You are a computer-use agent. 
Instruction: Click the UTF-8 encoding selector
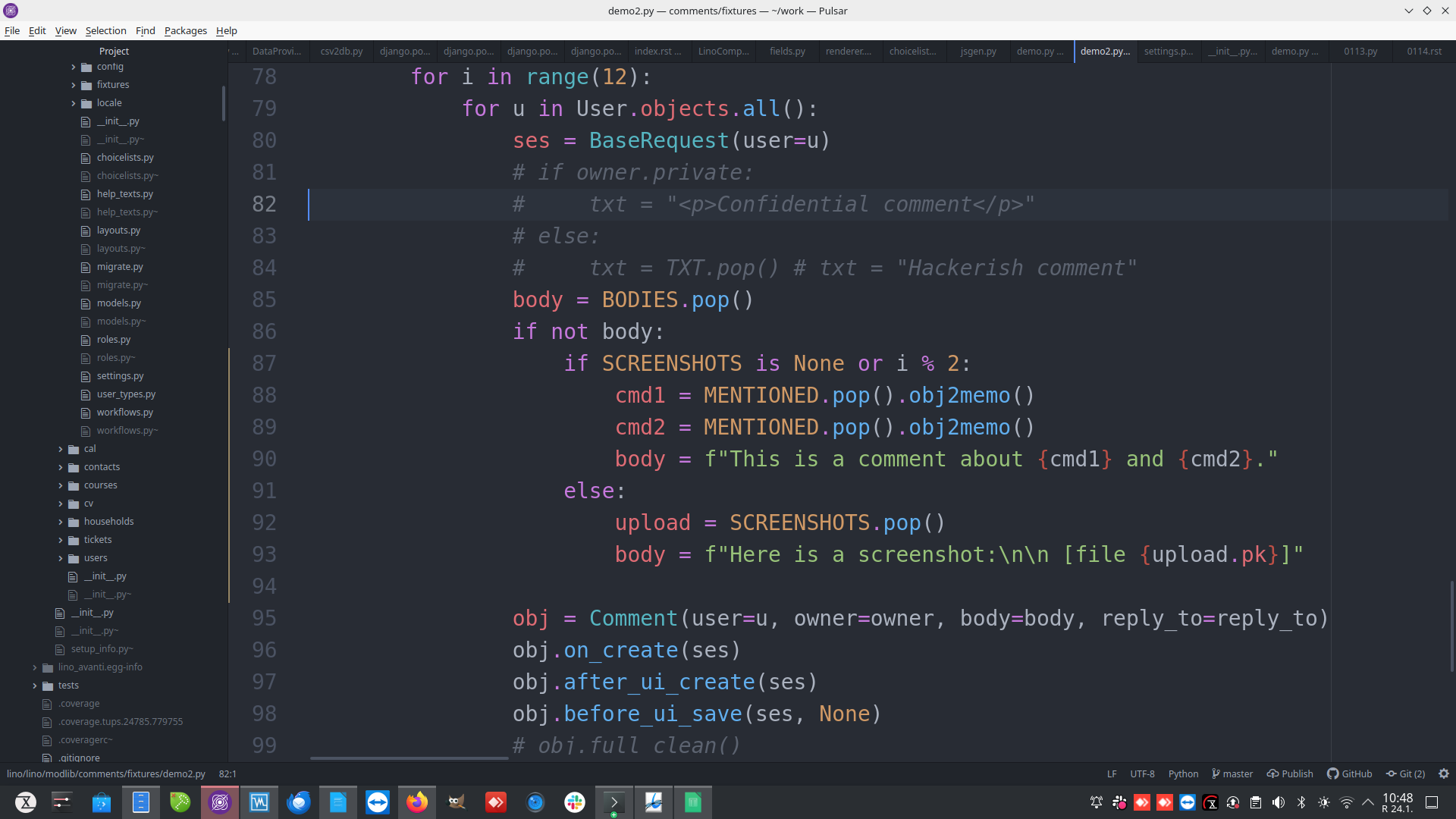pyautogui.click(x=1142, y=773)
